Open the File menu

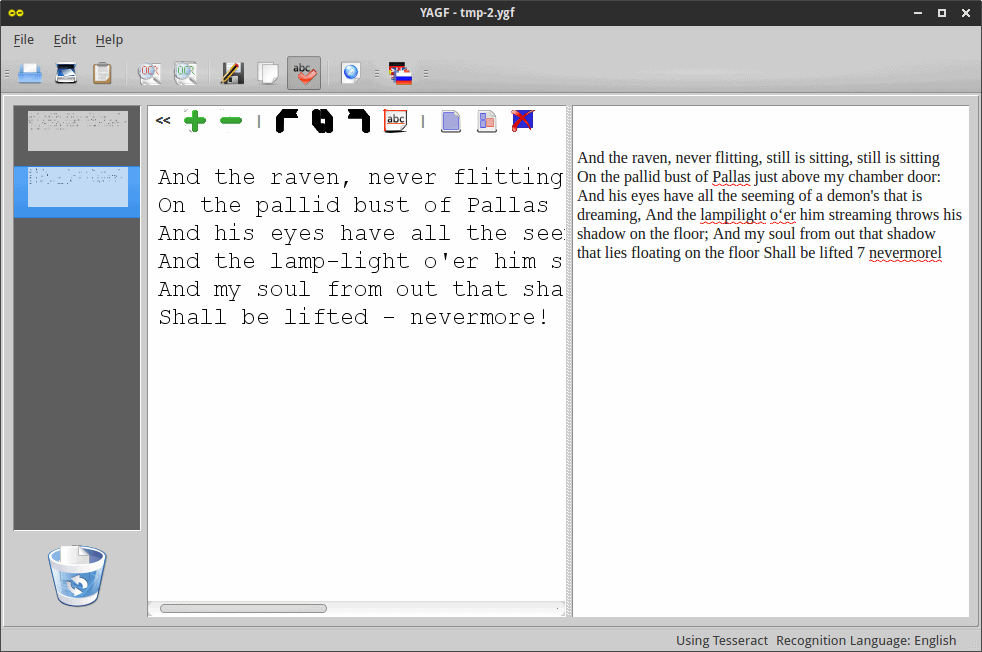[x=24, y=39]
